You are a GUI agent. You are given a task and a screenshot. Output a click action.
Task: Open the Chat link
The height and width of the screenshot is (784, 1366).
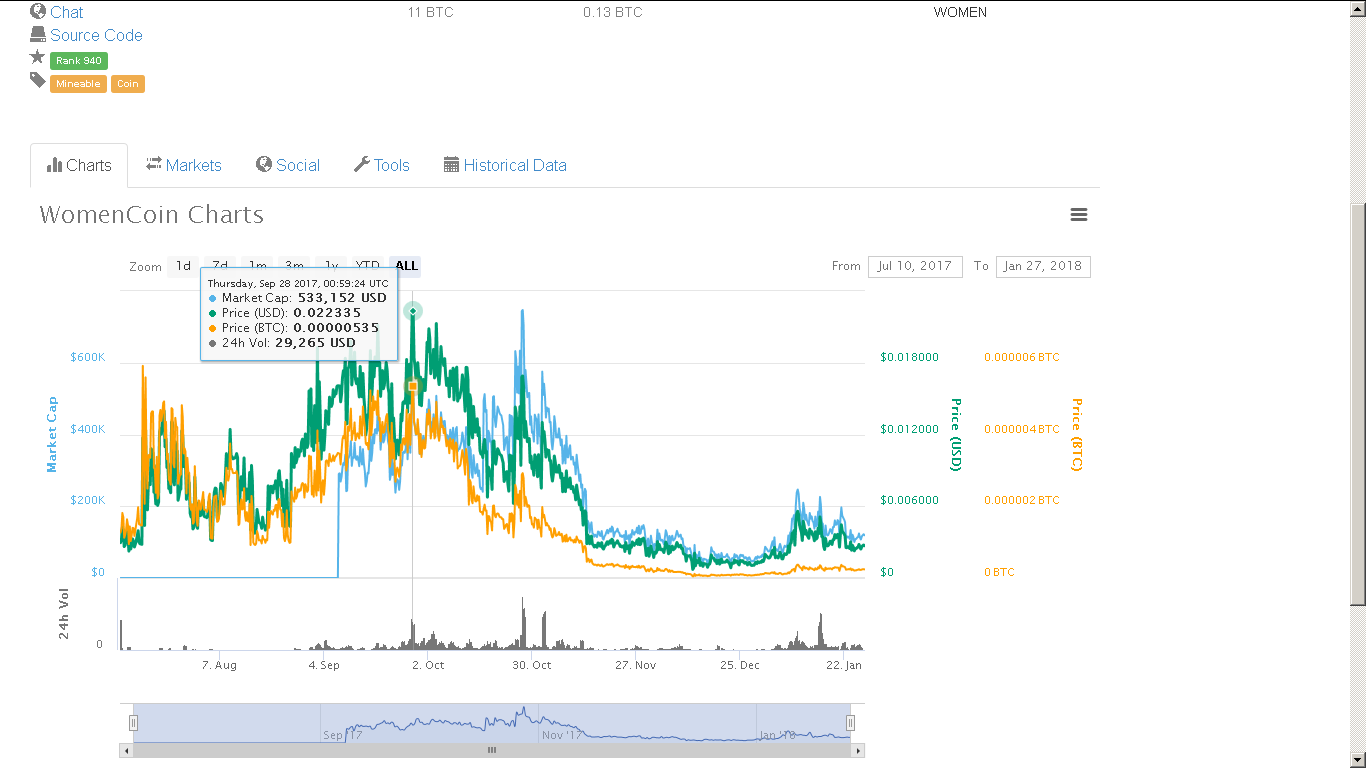point(67,12)
